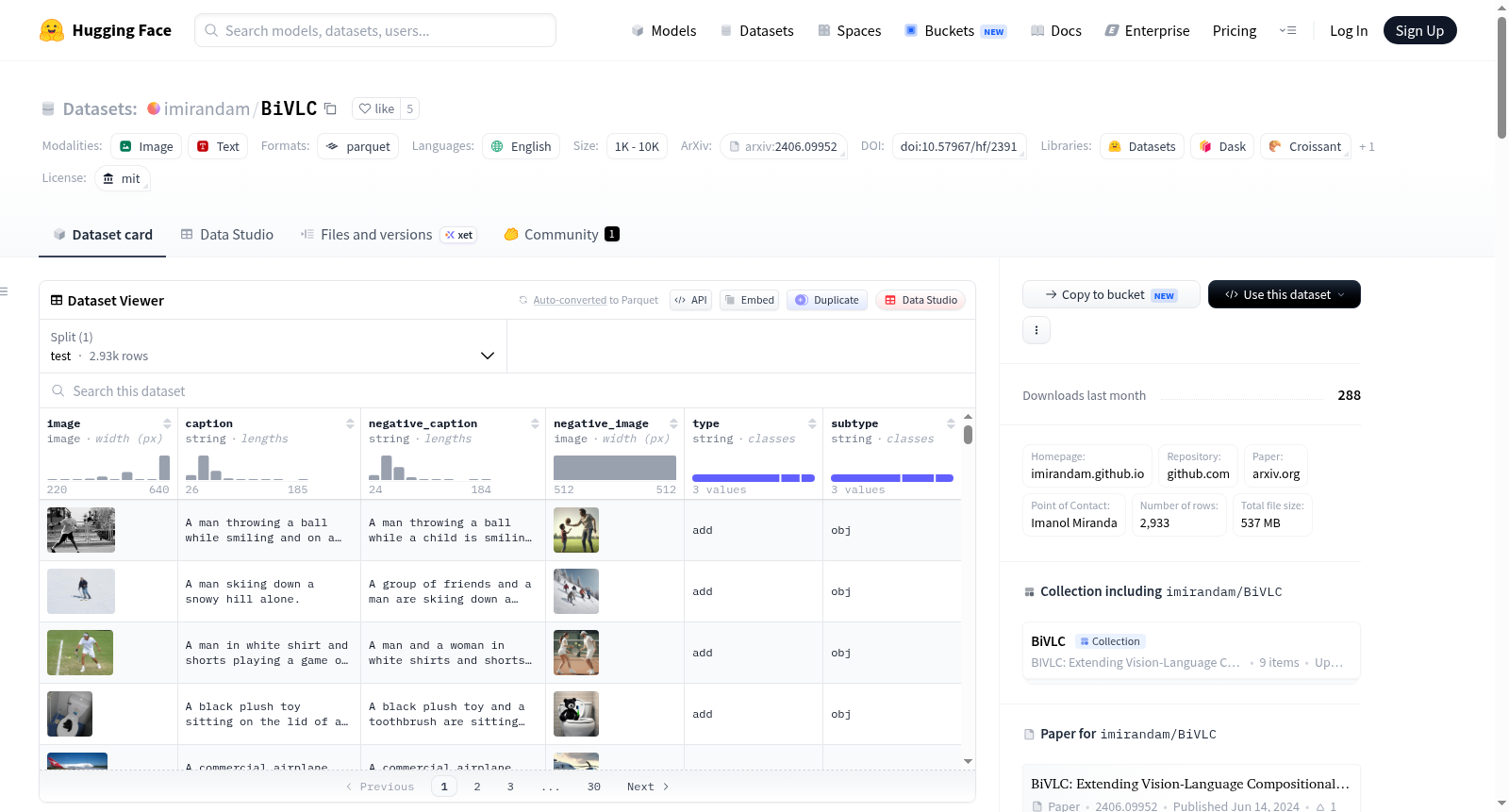The width and height of the screenshot is (1509, 812).
Task: Expand the Split test dropdown
Action: pos(274,346)
